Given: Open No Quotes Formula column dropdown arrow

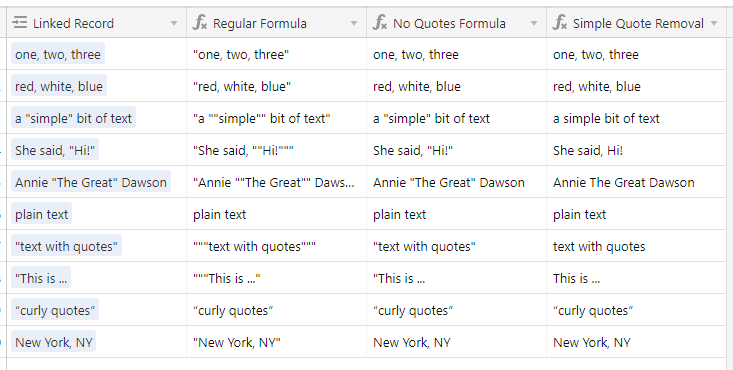Looking at the screenshot, I should coord(533,23).
